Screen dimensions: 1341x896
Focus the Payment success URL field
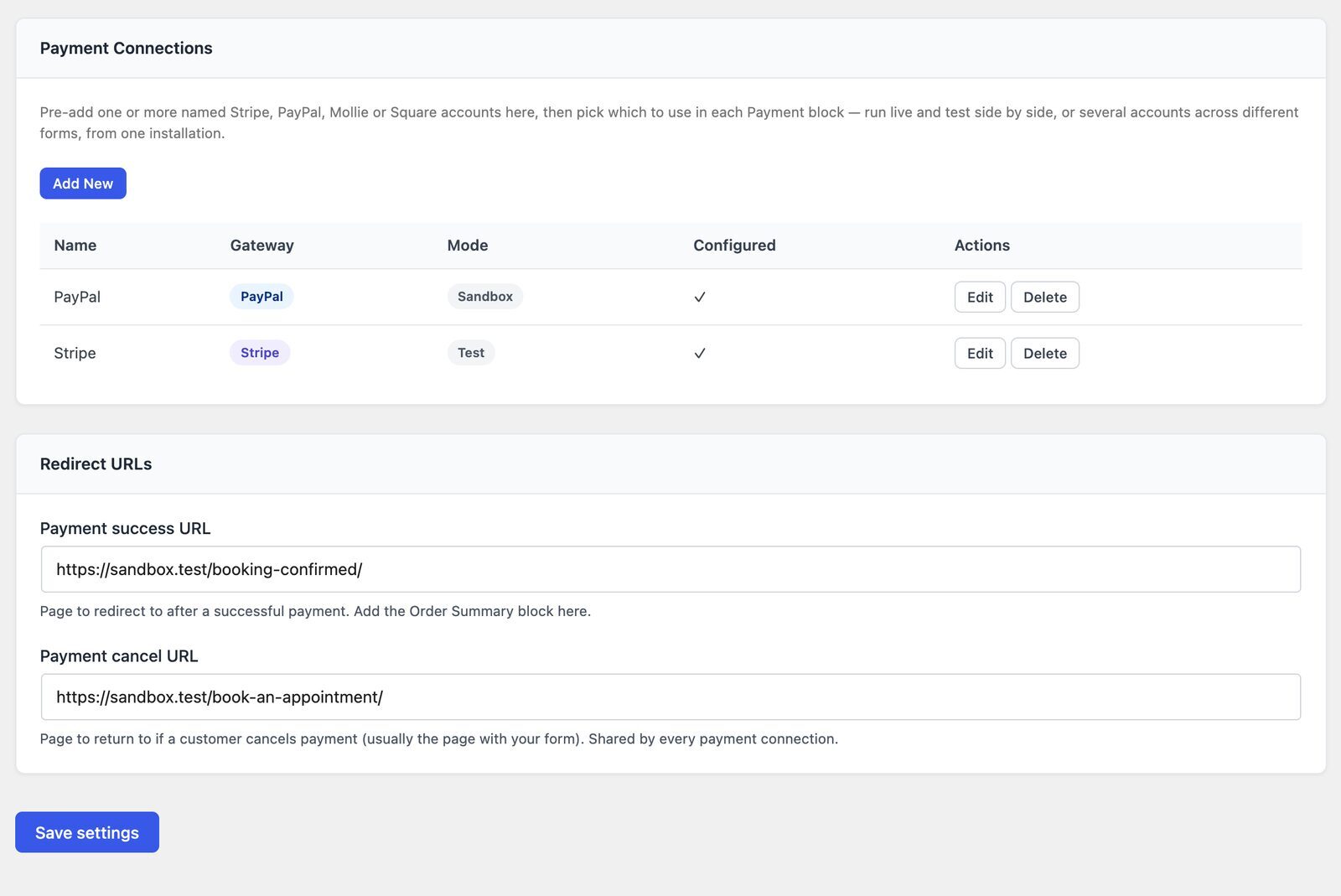670,569
